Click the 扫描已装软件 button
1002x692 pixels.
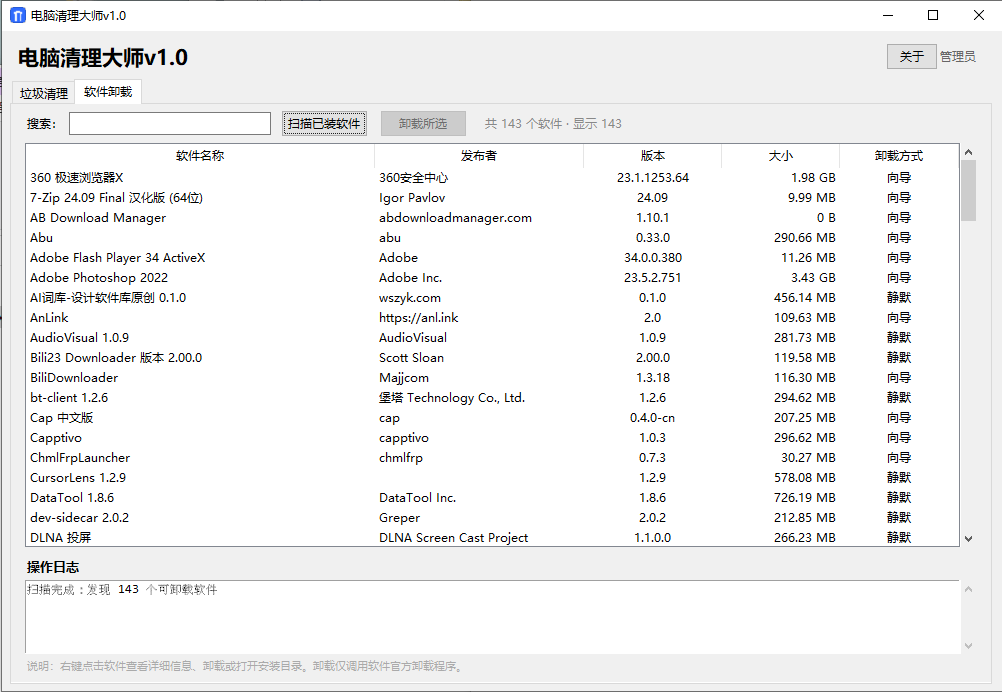tap(324, 123)
